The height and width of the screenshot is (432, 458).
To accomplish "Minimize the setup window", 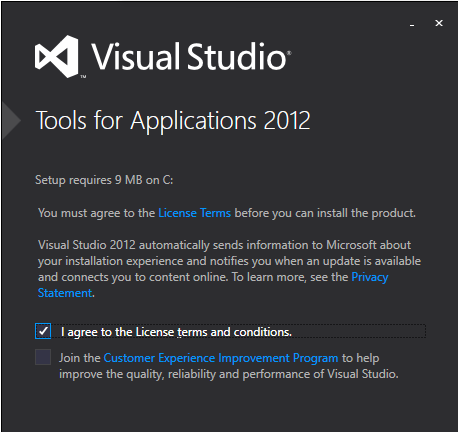I will (x=412, y=24).
